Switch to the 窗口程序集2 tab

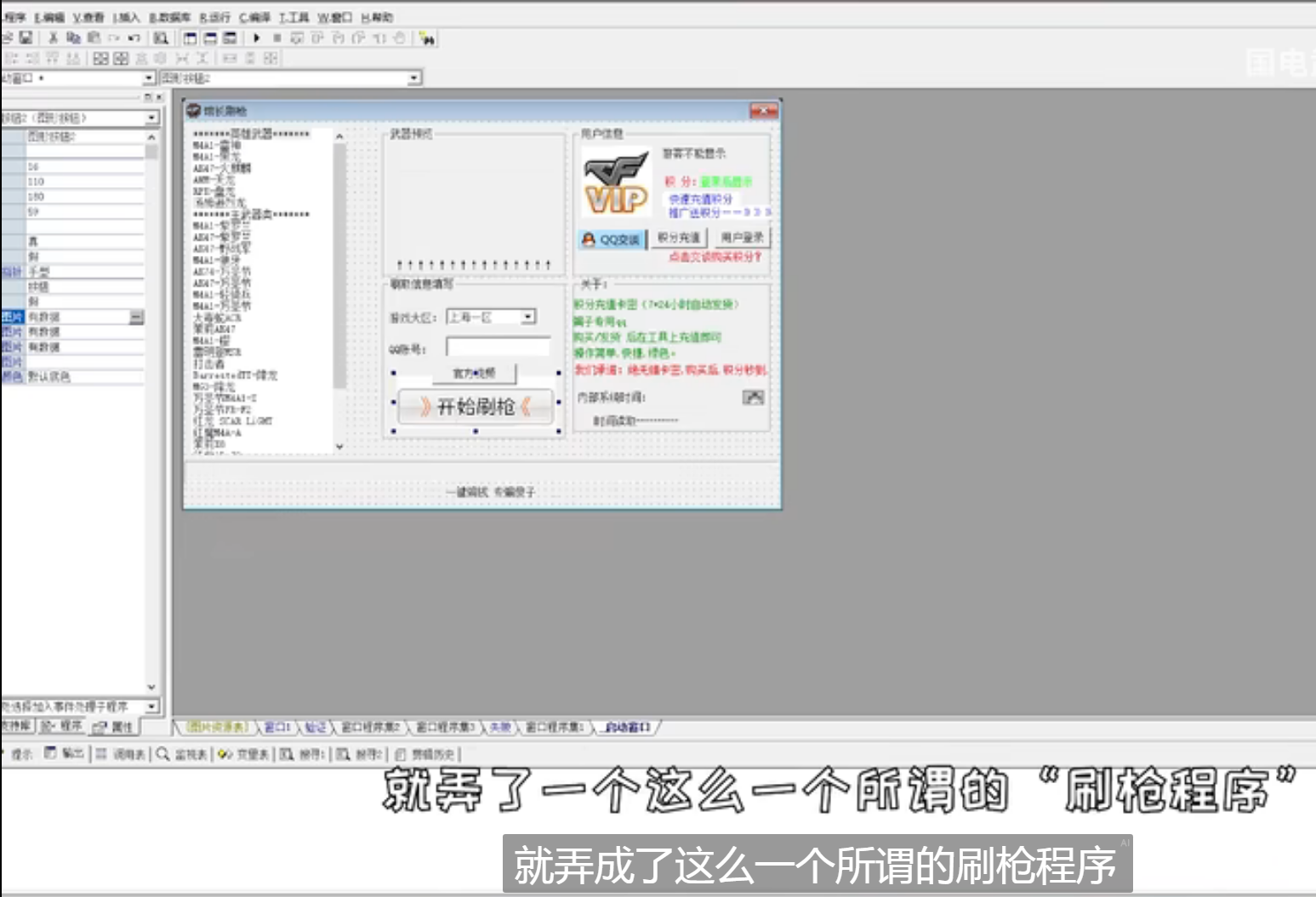pos(370,728)
